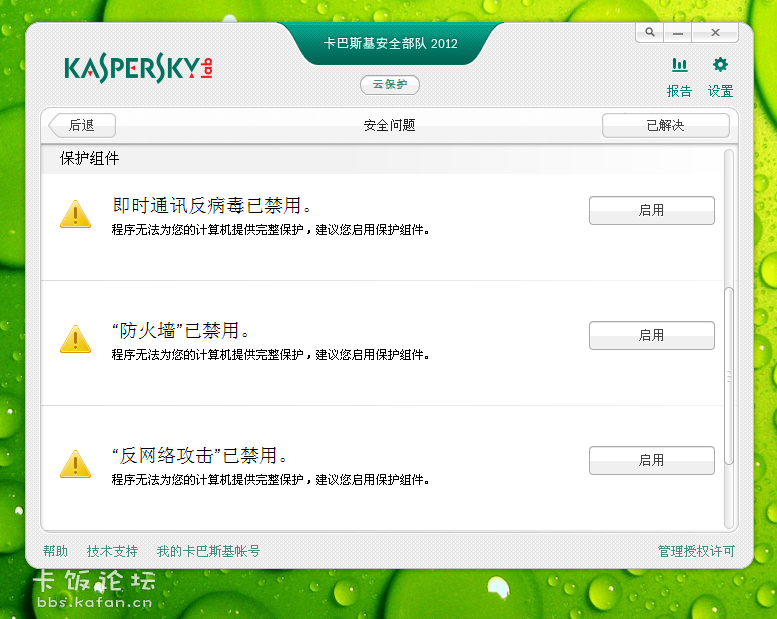
Task: Select text “反网络攻击”已禁用。
Action: 199,455
